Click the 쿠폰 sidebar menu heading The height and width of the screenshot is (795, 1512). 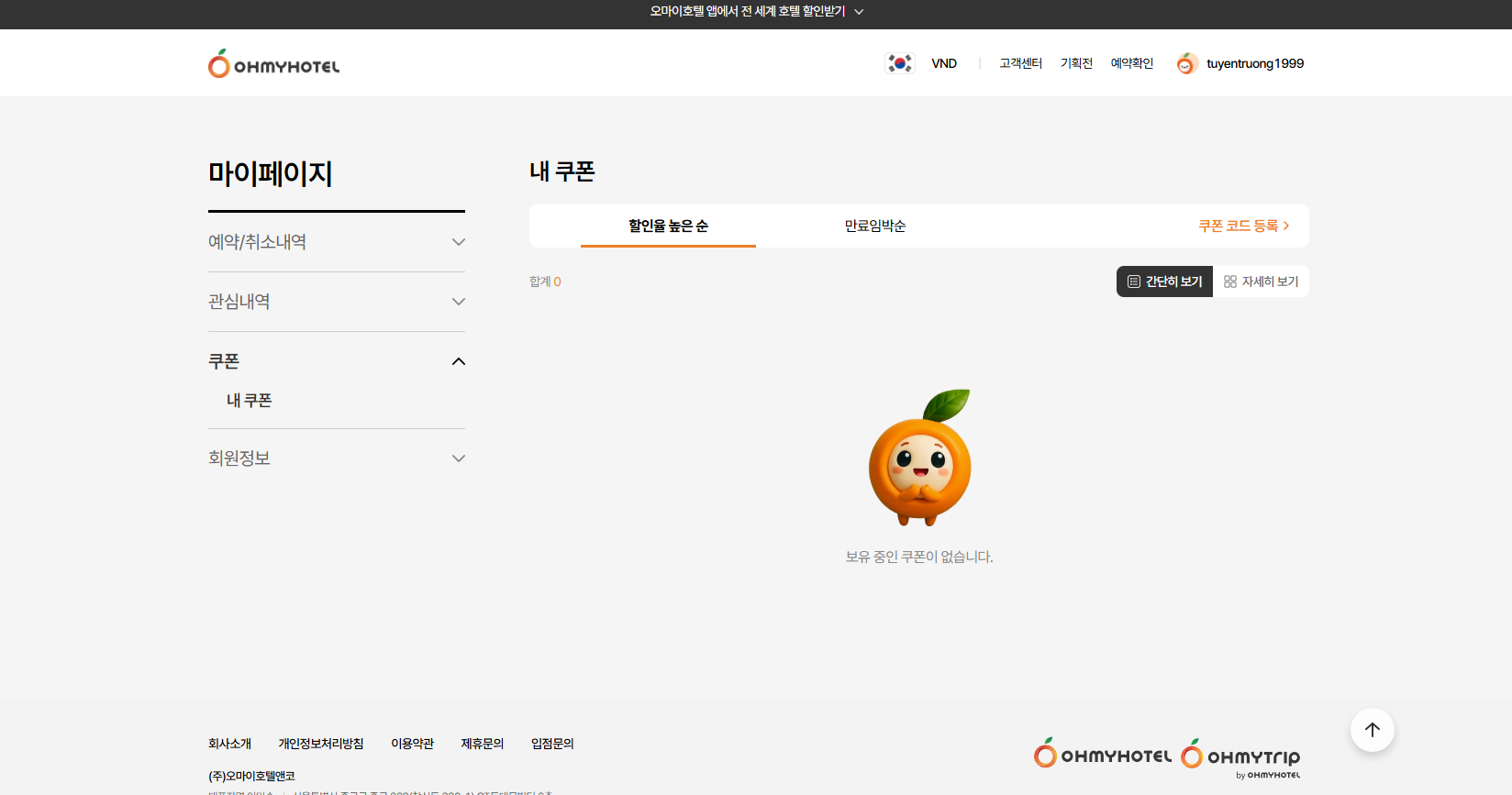coord(224,361)
